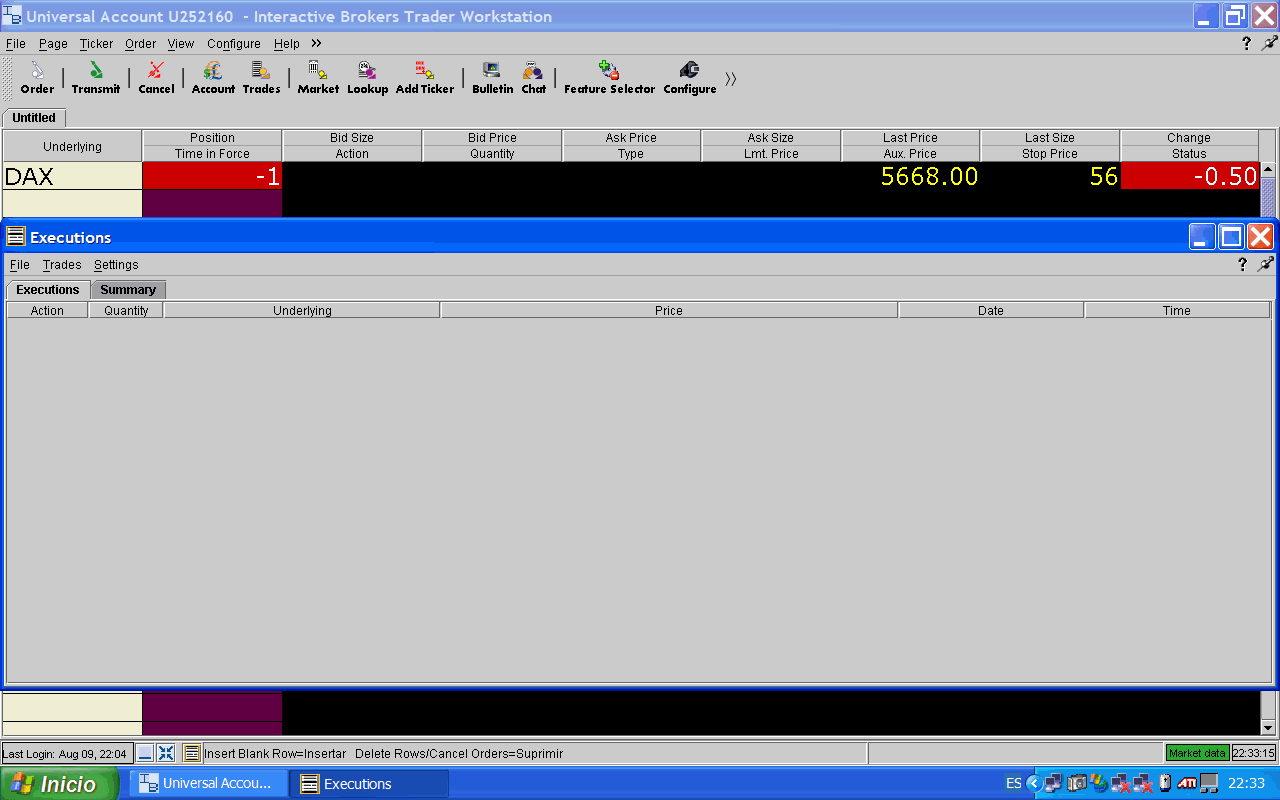Open the Feature Selector toolbar icon
This screenshot has height=800, width=1280.
click(x=609, y=77)
